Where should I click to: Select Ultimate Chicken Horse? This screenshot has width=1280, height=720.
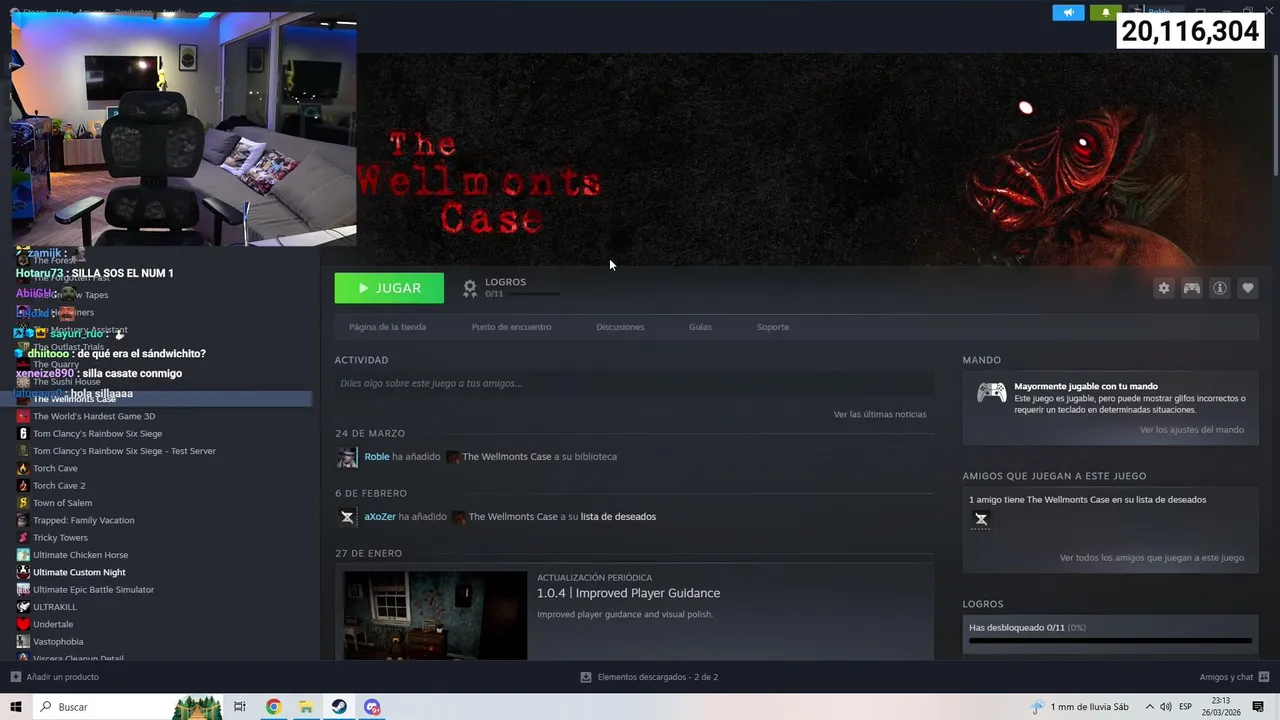(80, 555)
